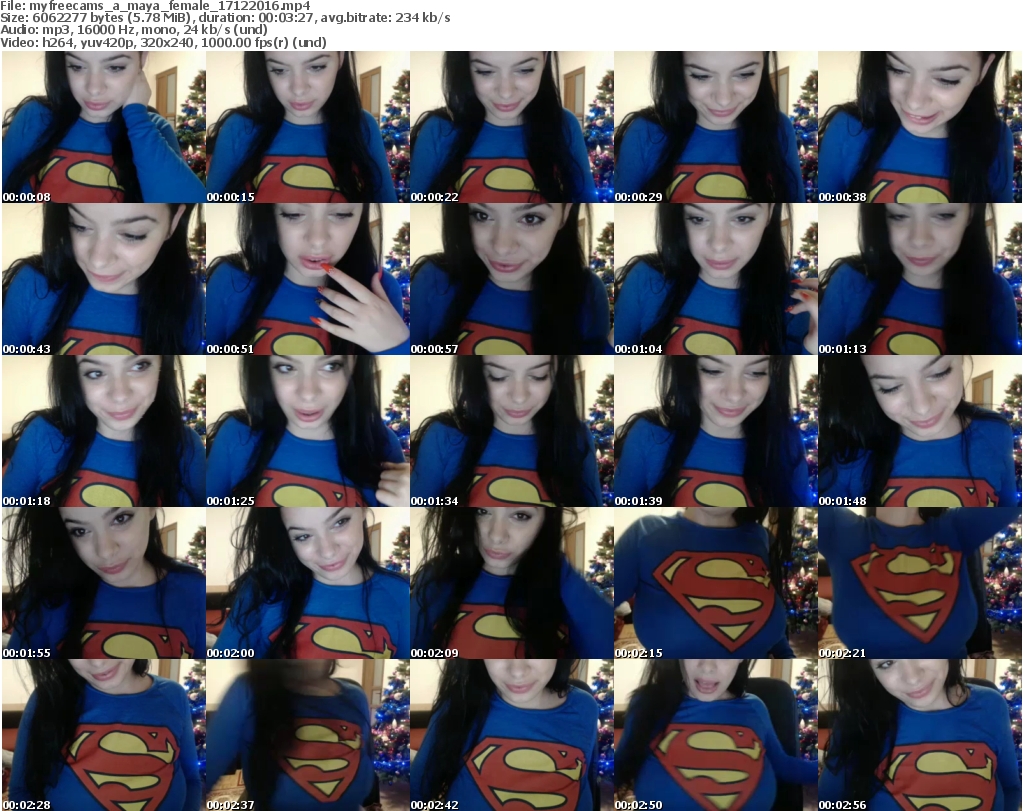Click the 'Size: 6062277 bytes' info line
Viewport: 1024px width, 811px height.
(225, 18)
